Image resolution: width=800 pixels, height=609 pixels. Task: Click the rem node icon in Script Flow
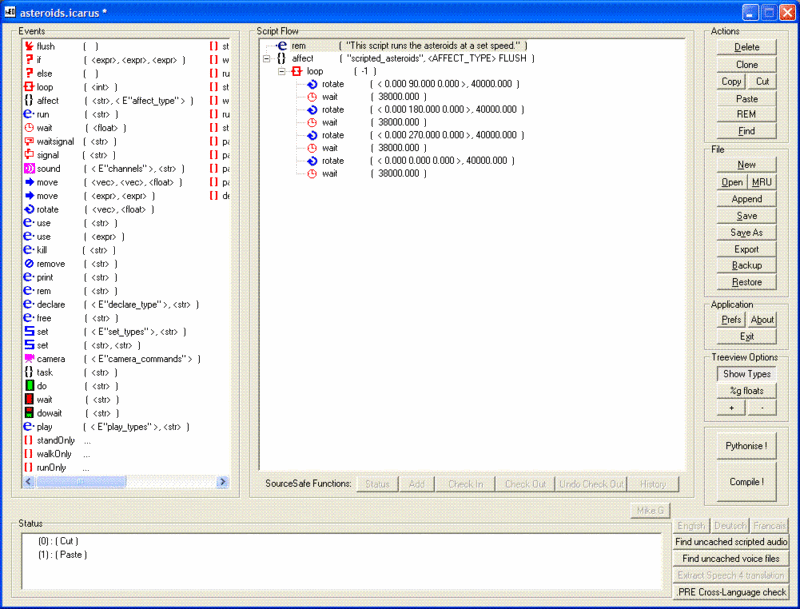(283, 46)
